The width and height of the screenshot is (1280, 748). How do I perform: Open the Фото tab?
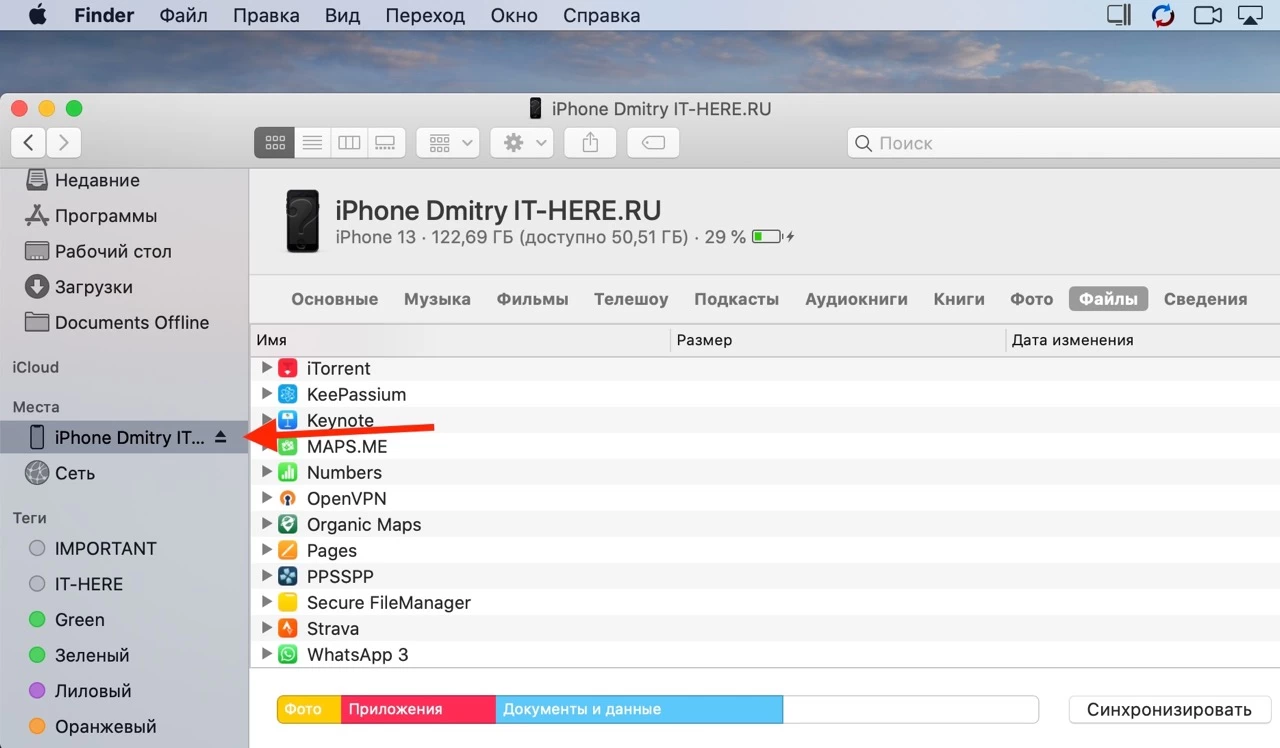coord(1031,299)
